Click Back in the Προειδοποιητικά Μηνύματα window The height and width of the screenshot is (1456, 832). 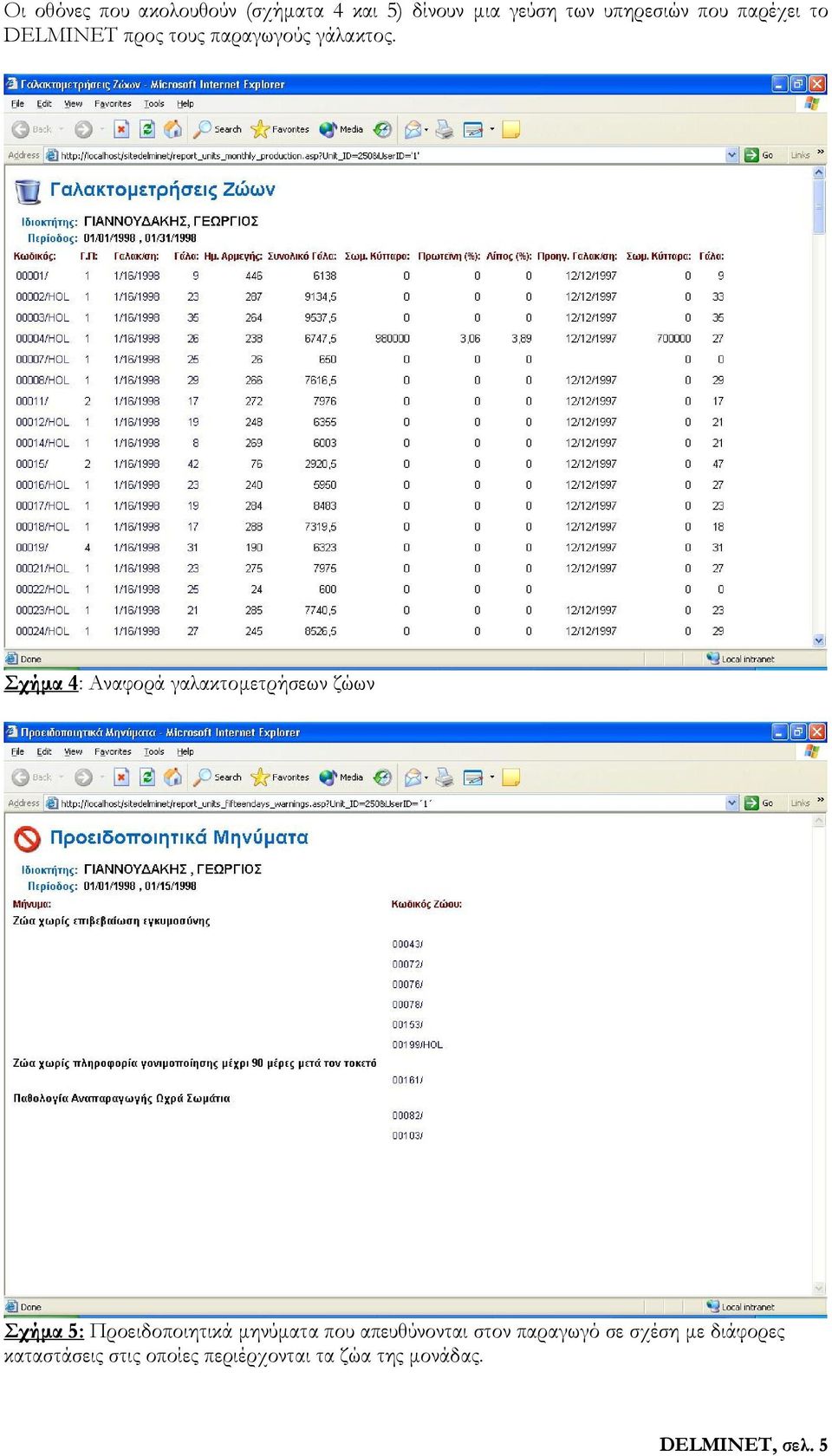pos(32,777)
